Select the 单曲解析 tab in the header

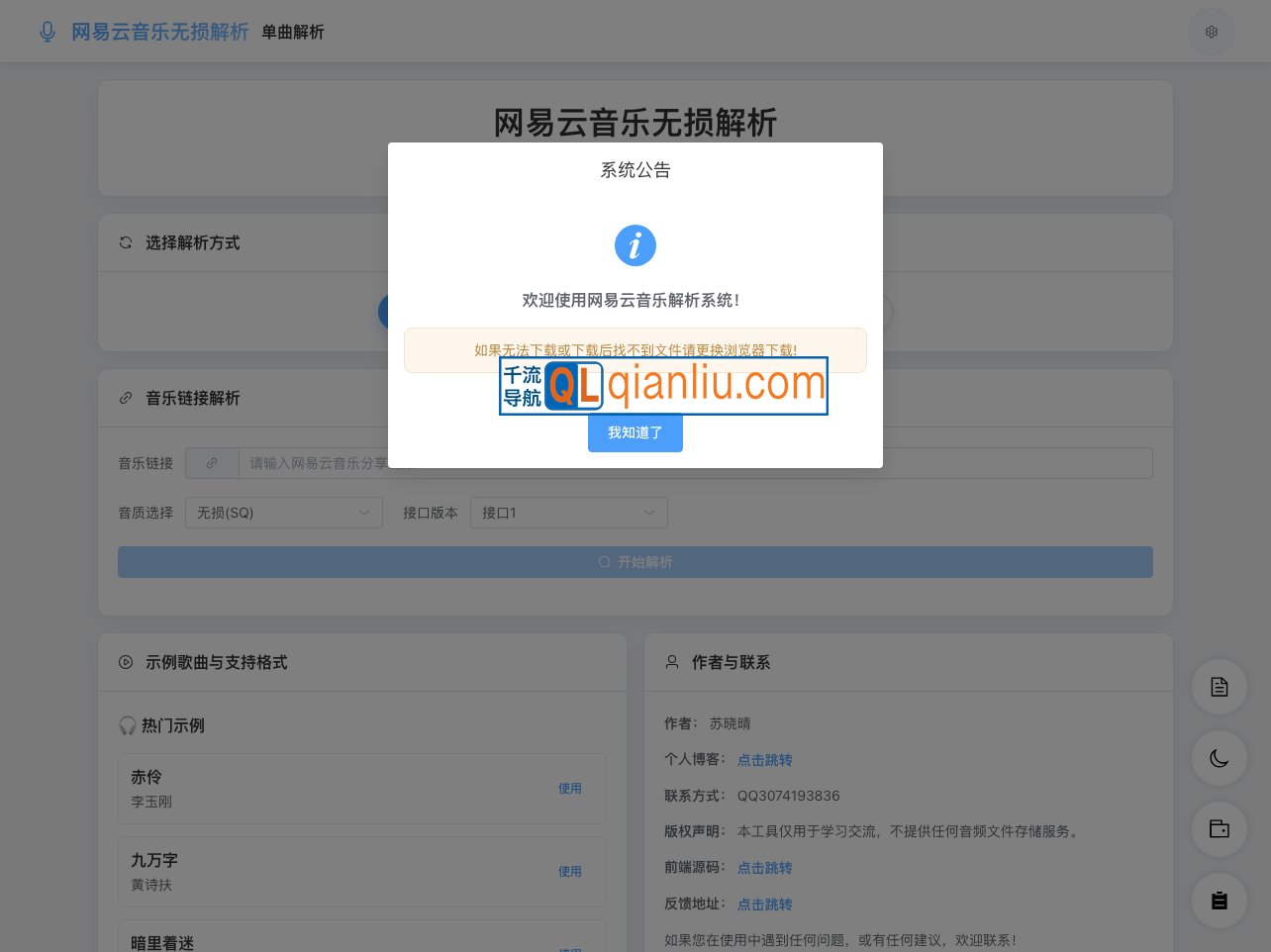click(293, 32)
